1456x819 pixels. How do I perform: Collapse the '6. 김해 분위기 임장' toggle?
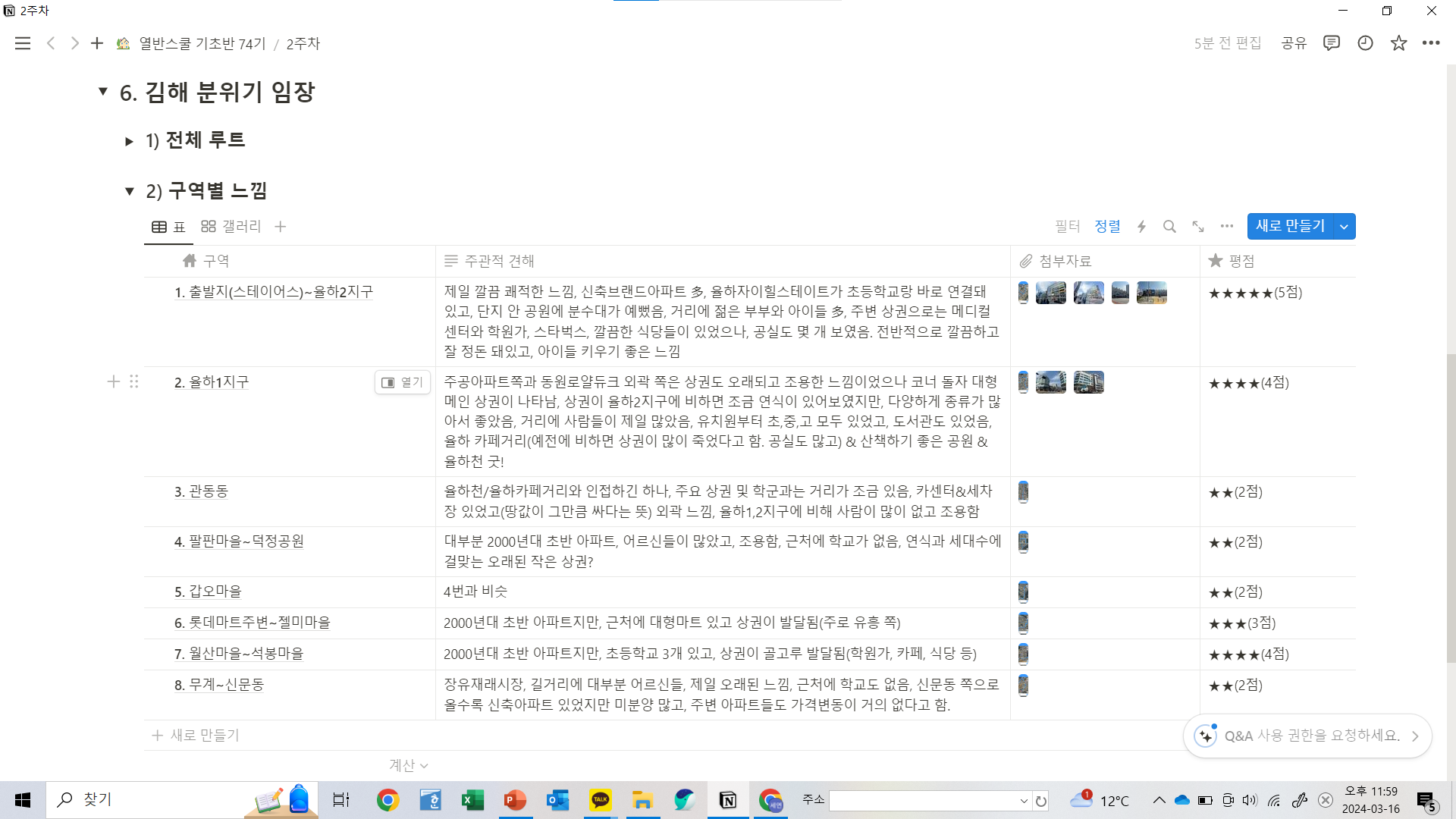tap(103, 92)
